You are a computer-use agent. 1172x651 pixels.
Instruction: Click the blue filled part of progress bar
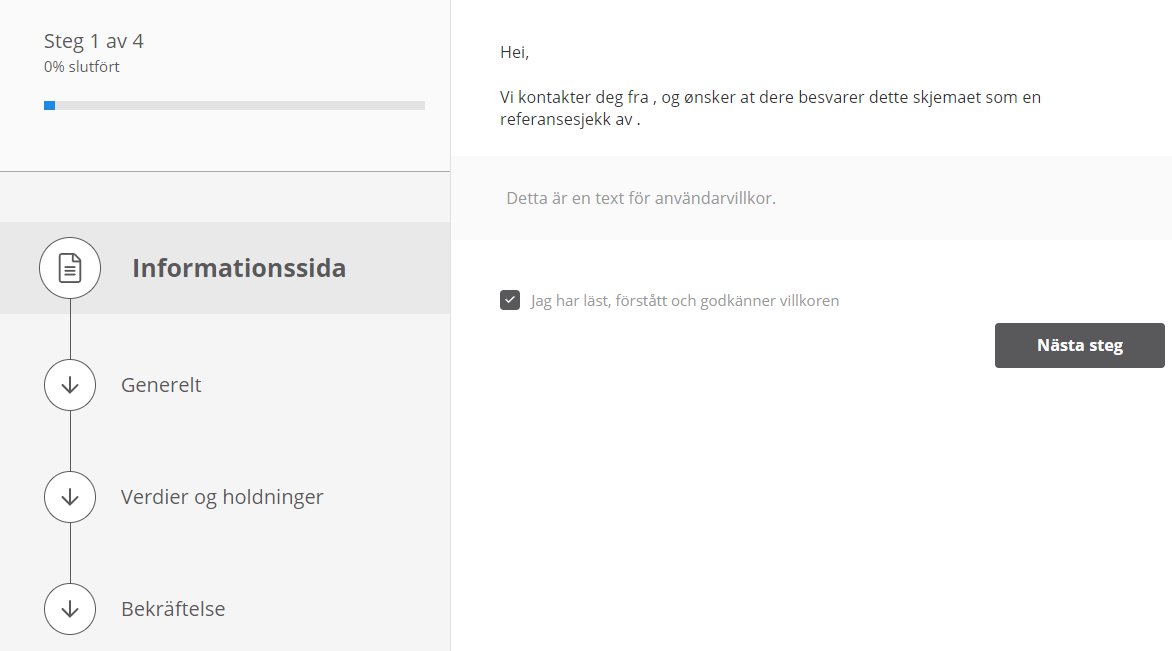(x=49, y=105)
